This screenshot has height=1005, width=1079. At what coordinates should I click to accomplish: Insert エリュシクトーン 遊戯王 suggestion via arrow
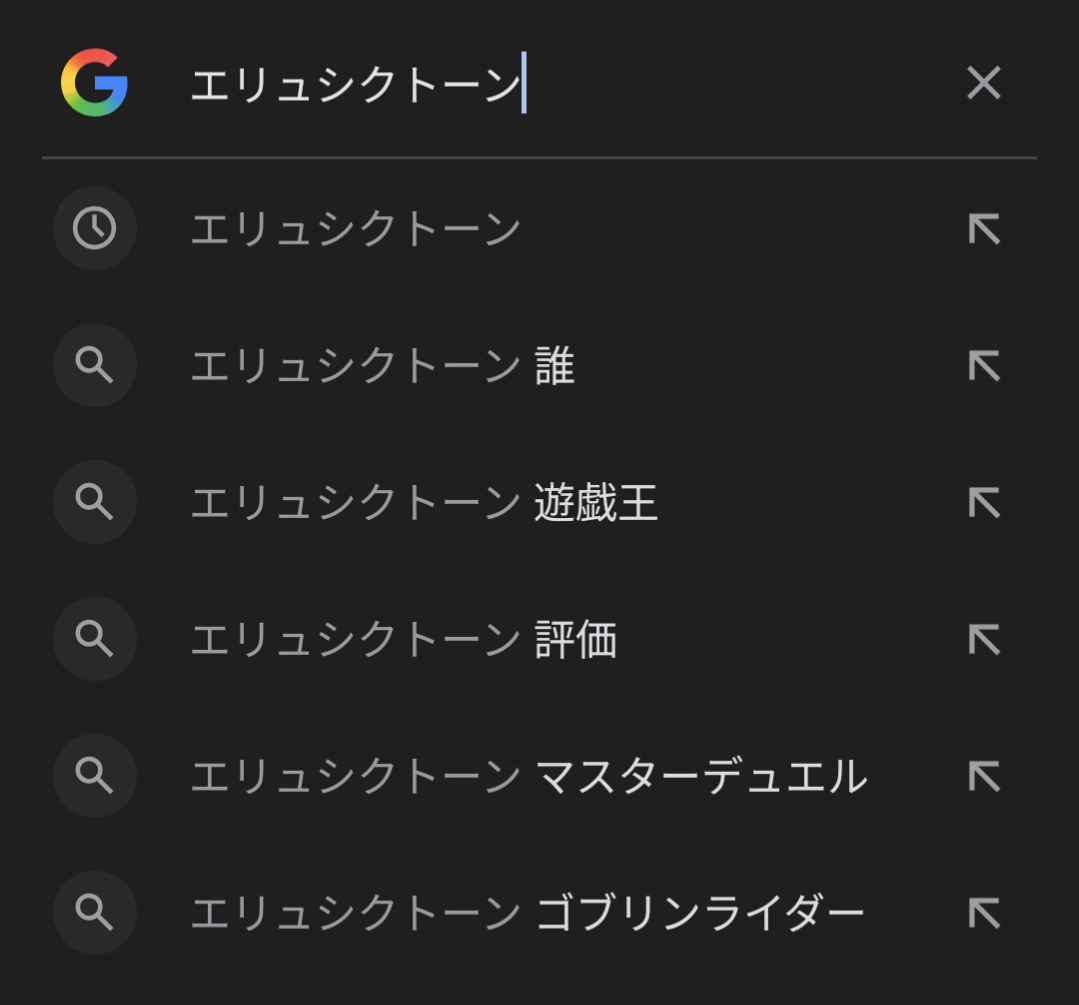pyautogui.click(x=984, y=503)
